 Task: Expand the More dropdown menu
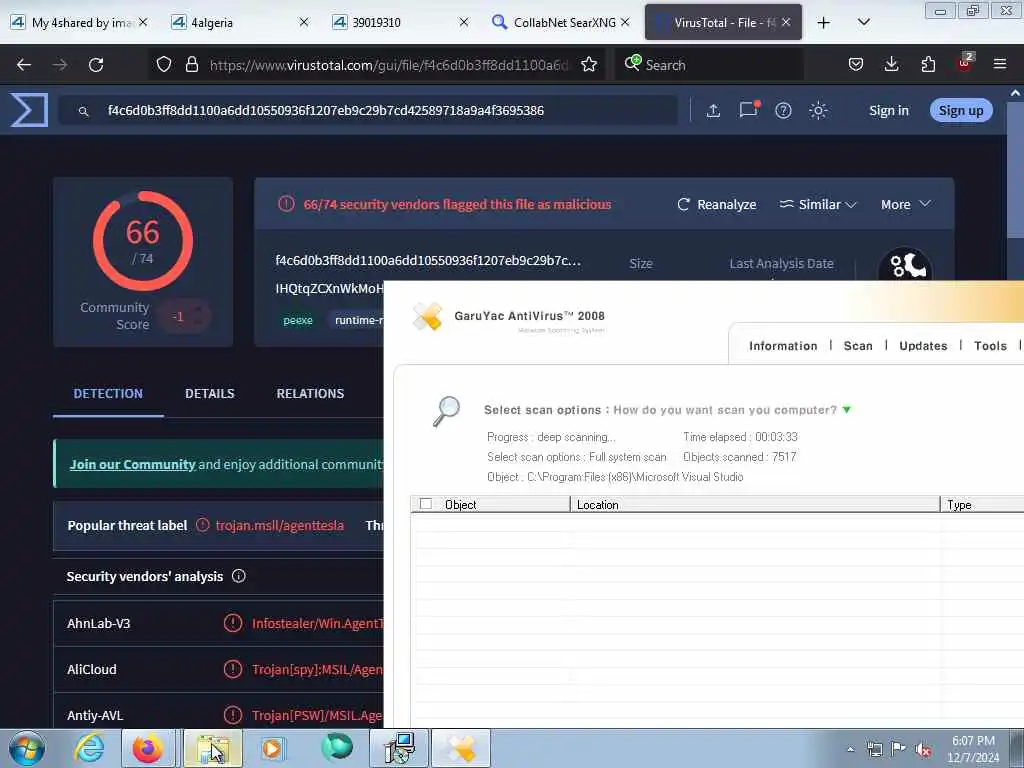pyautogui.click(x=905, y=204)
